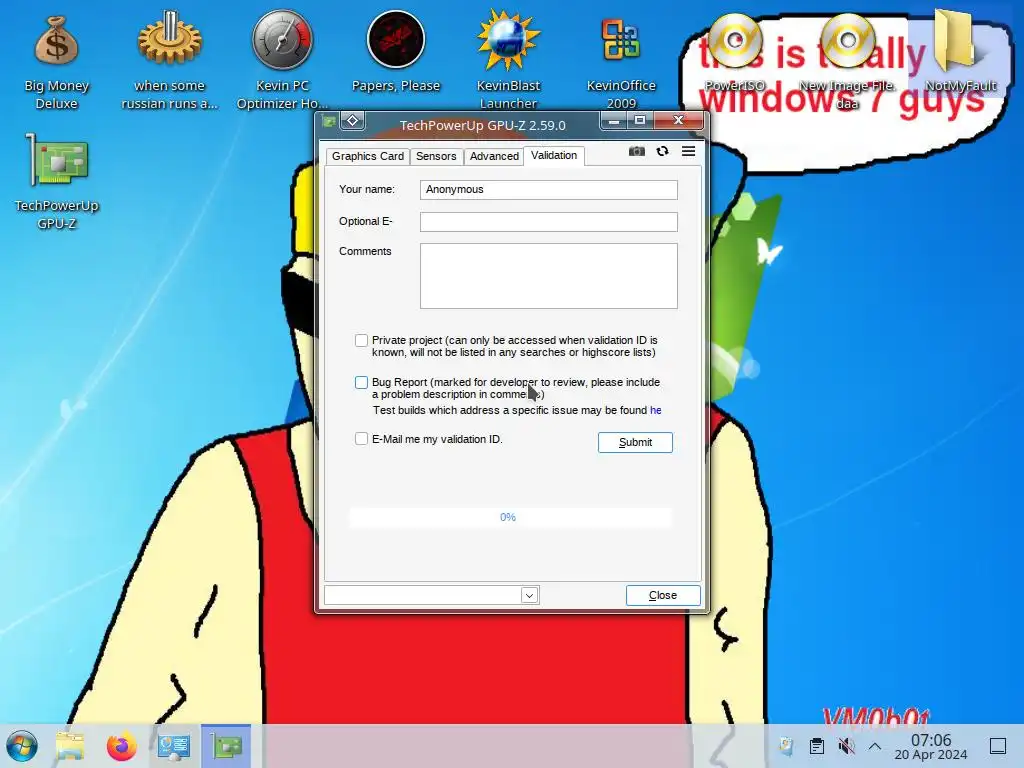Click the 0% validation progress bar
The image size is (1024, 768).
(509, 517)
